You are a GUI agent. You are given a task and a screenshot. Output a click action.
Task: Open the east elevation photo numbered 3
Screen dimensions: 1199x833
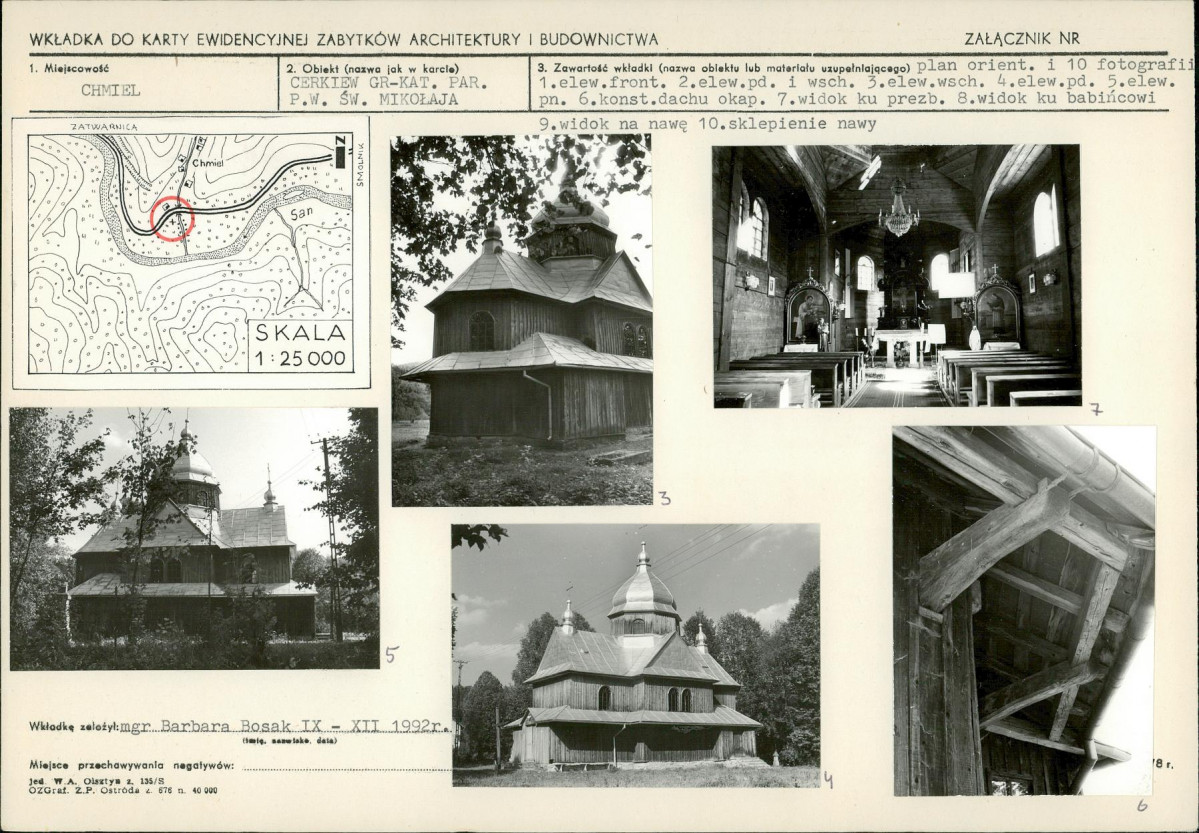521,320
